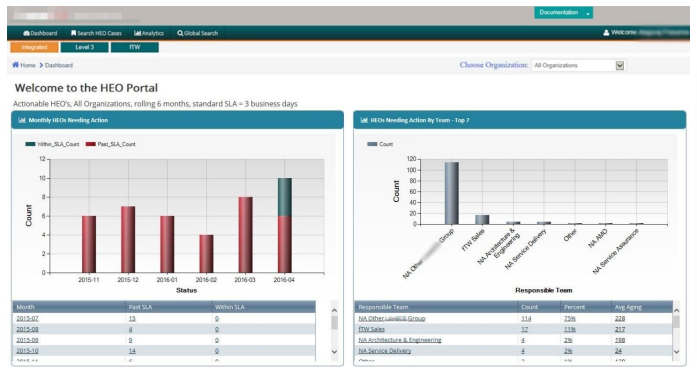Click the 2016-04 stacked bar in chart
The image size is (697, 371).
pos(284,225)
